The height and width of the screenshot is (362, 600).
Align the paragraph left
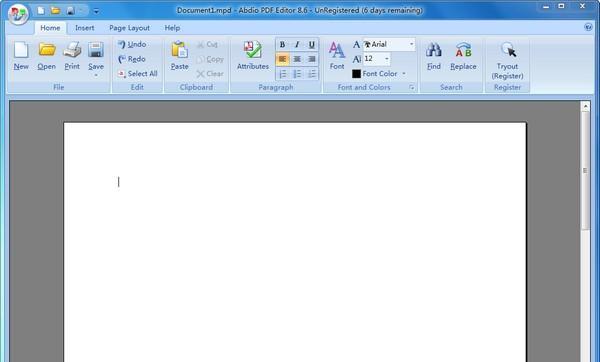282,59
